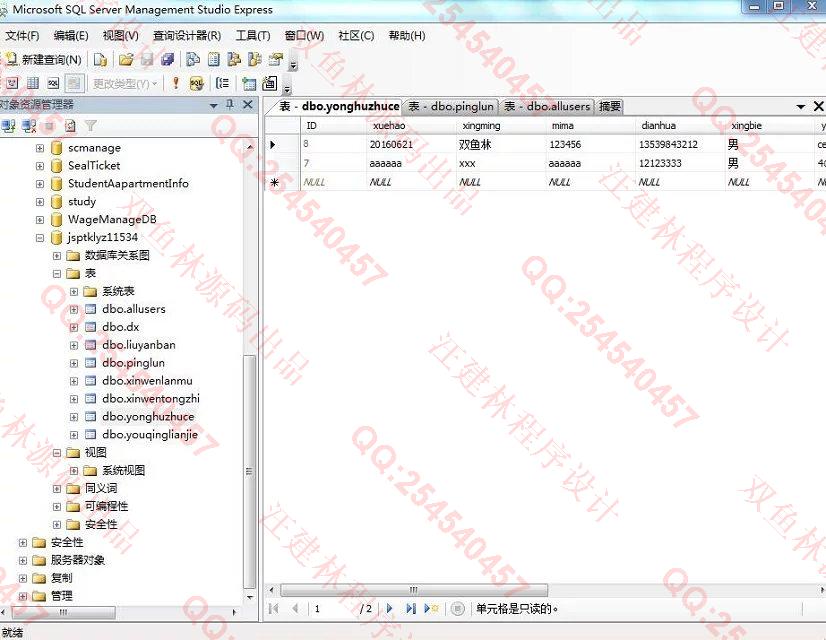The image size is (826, 640).
Task: Click the Execute SQL exclamation icon
Action: click(x=176, y=83)
